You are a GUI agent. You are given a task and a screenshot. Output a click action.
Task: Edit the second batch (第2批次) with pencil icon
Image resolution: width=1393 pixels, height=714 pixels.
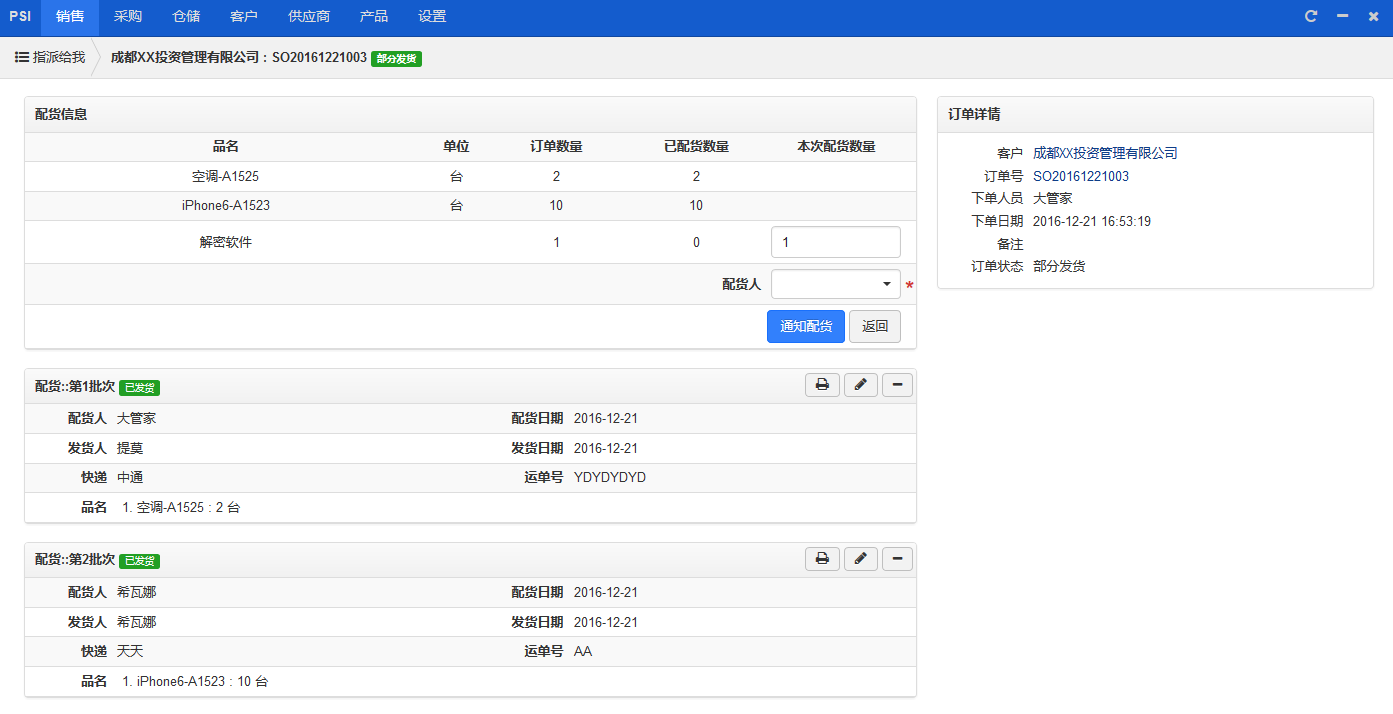coord(860,559)
